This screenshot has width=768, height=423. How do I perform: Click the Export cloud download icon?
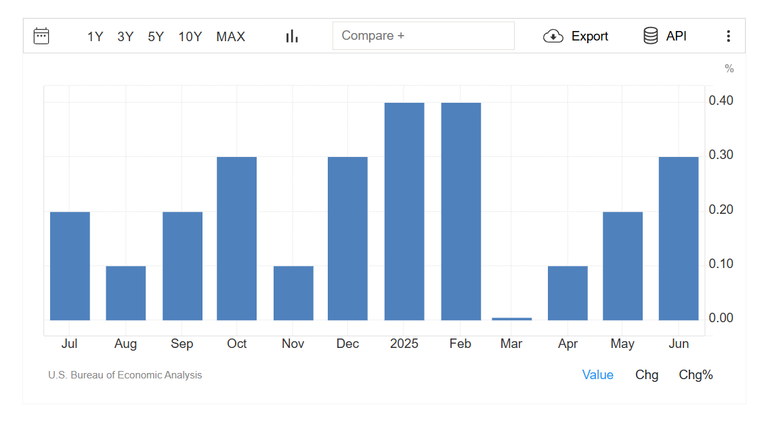[553, 36]
